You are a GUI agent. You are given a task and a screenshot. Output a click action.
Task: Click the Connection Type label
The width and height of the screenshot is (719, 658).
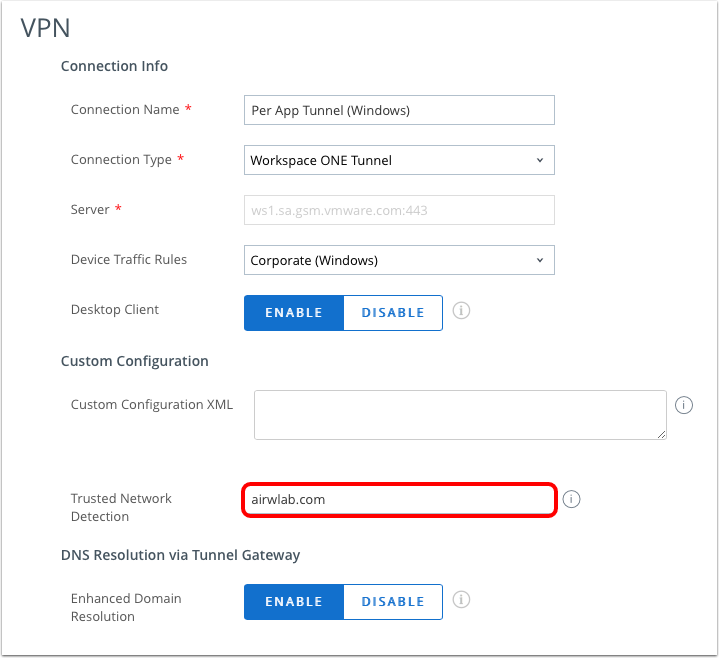(x=121, y=160)
